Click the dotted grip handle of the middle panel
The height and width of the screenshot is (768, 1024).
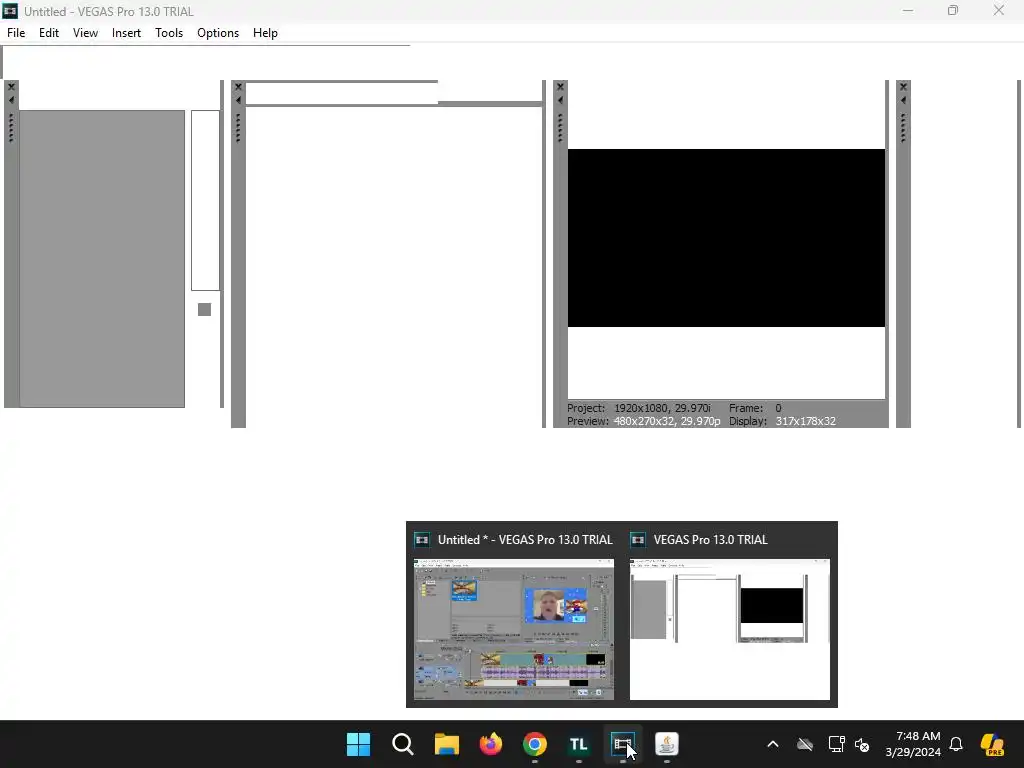(x=238, y=127)
